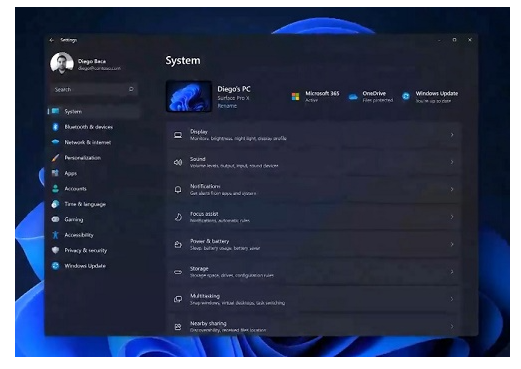Click the settings Search field
The width and height of the screenshot is (521, 369).
[94, 89]
